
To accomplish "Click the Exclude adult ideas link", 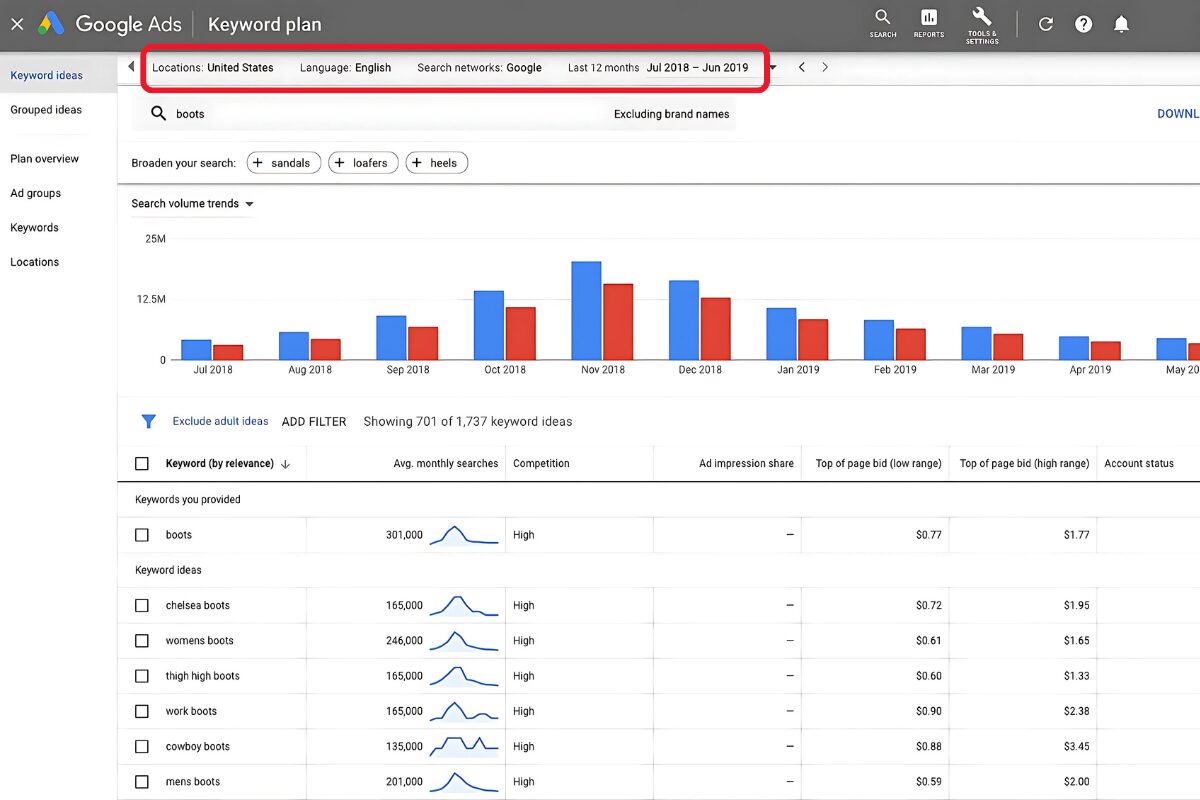I will click(x=220, y=422).
